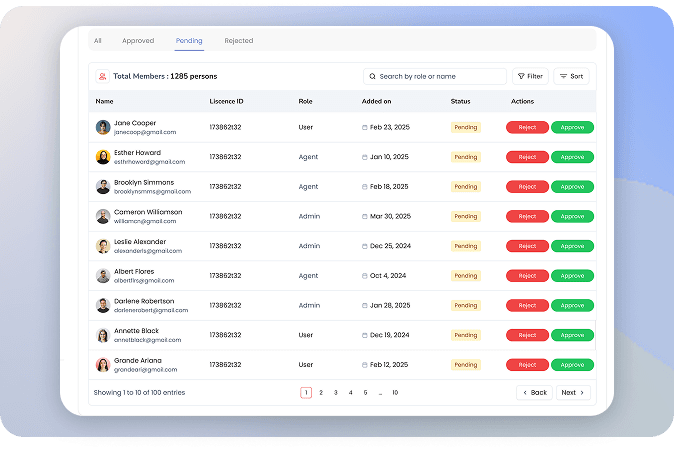Click Pending status badge for Grande Ariana
The height and width of the screenshot is (450, 674).
point(466,364)
